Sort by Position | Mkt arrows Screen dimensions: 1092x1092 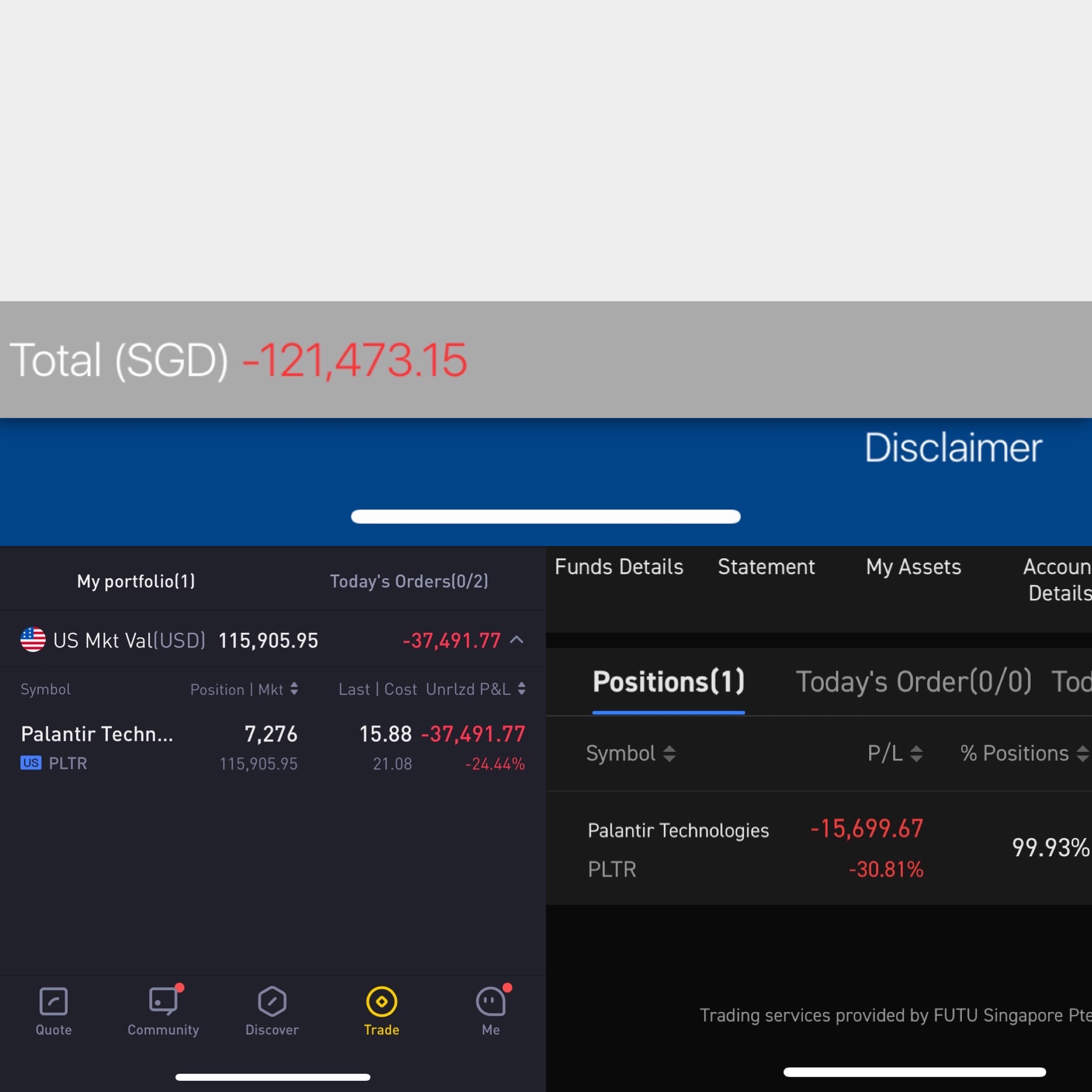click(x=294, y=688)
